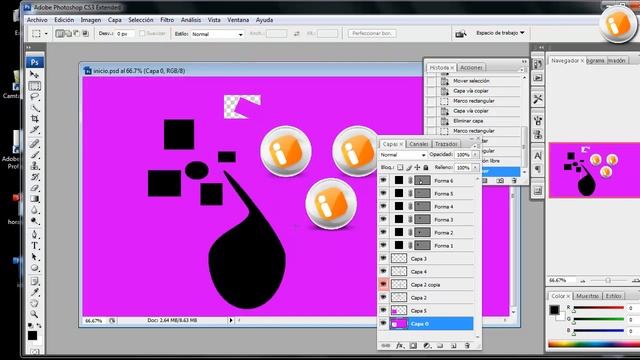The image size is (640, 360).
Task: Select the Clone Stamp tool
Action: pos(34,165)
